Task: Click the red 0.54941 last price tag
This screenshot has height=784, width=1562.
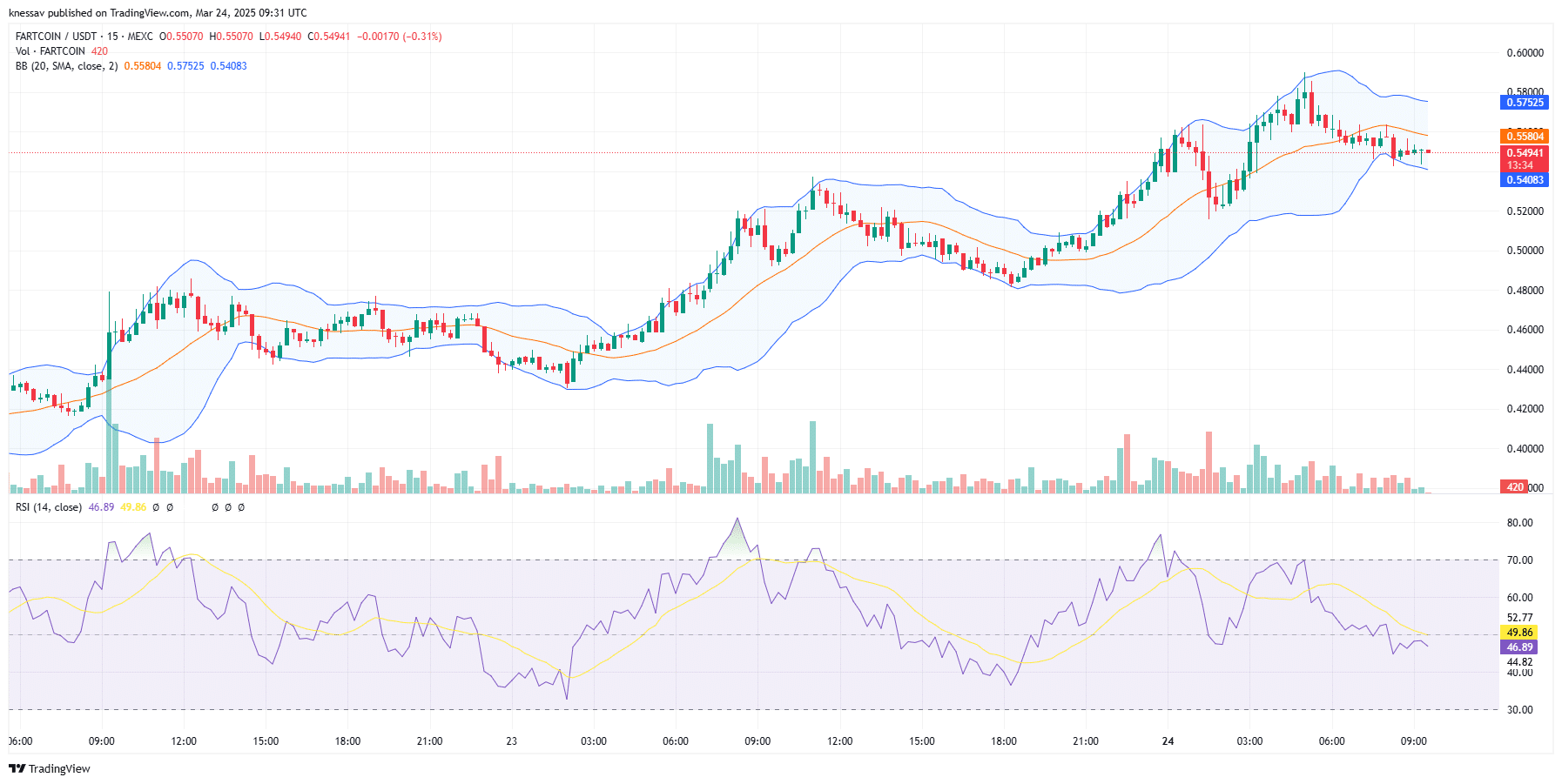Action: click(x=1525, y=153)
